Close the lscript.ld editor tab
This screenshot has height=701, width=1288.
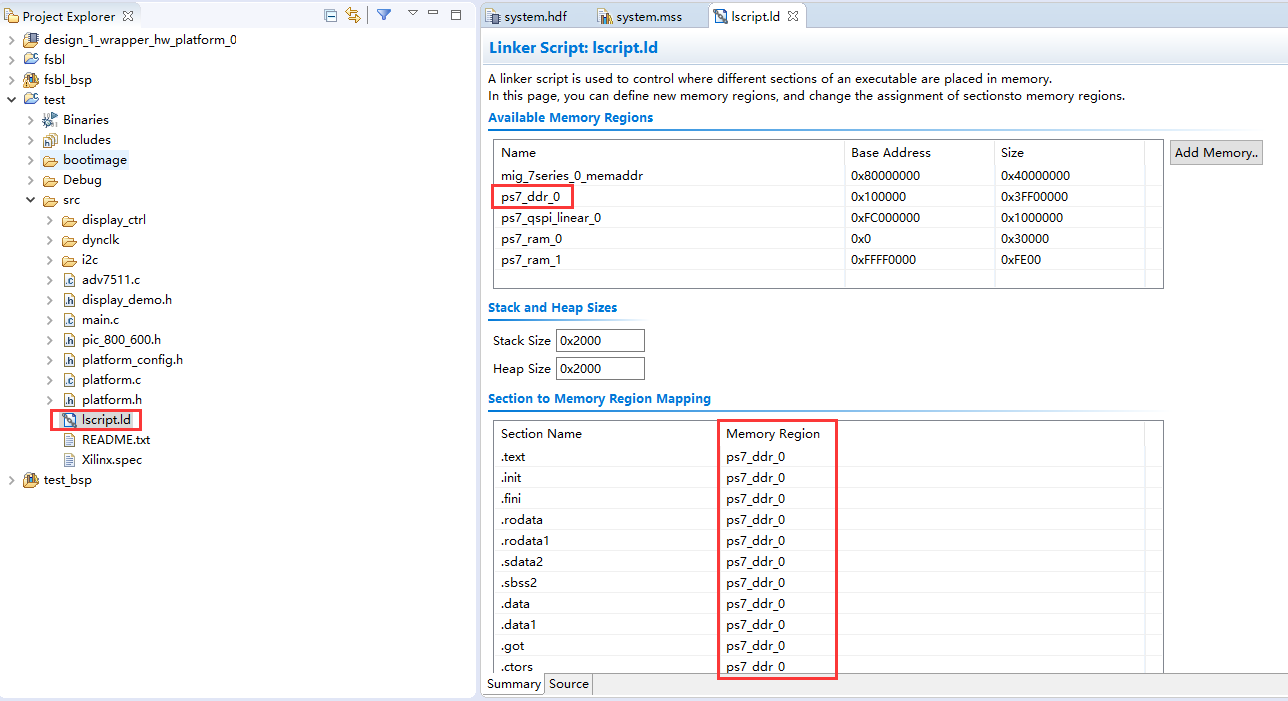[x=793, y=16]
